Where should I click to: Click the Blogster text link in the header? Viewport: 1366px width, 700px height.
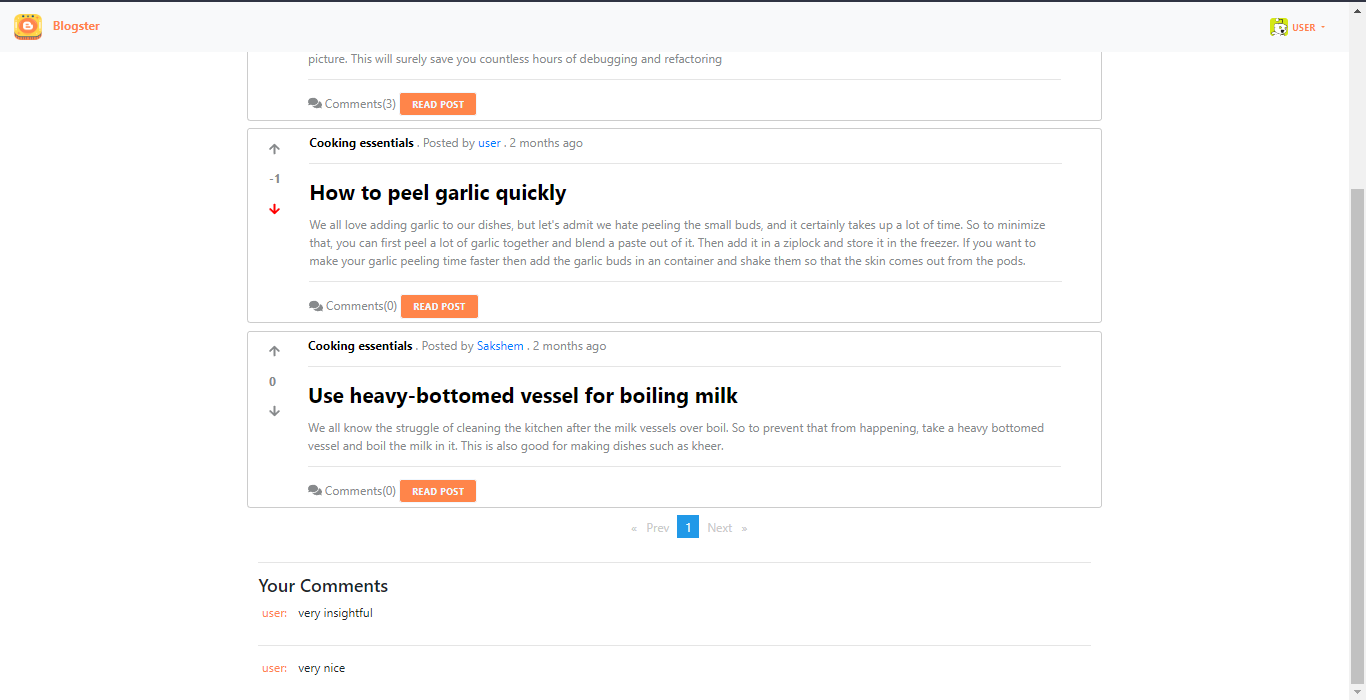[x=76, y=26]
